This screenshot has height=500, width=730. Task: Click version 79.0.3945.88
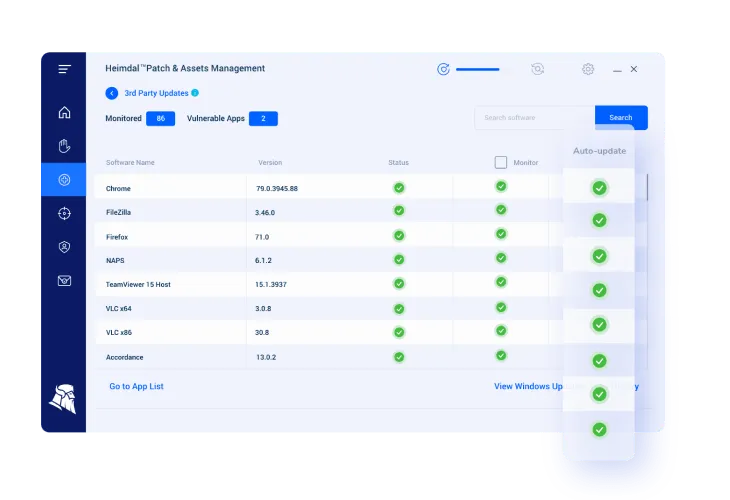pos(277,189)
